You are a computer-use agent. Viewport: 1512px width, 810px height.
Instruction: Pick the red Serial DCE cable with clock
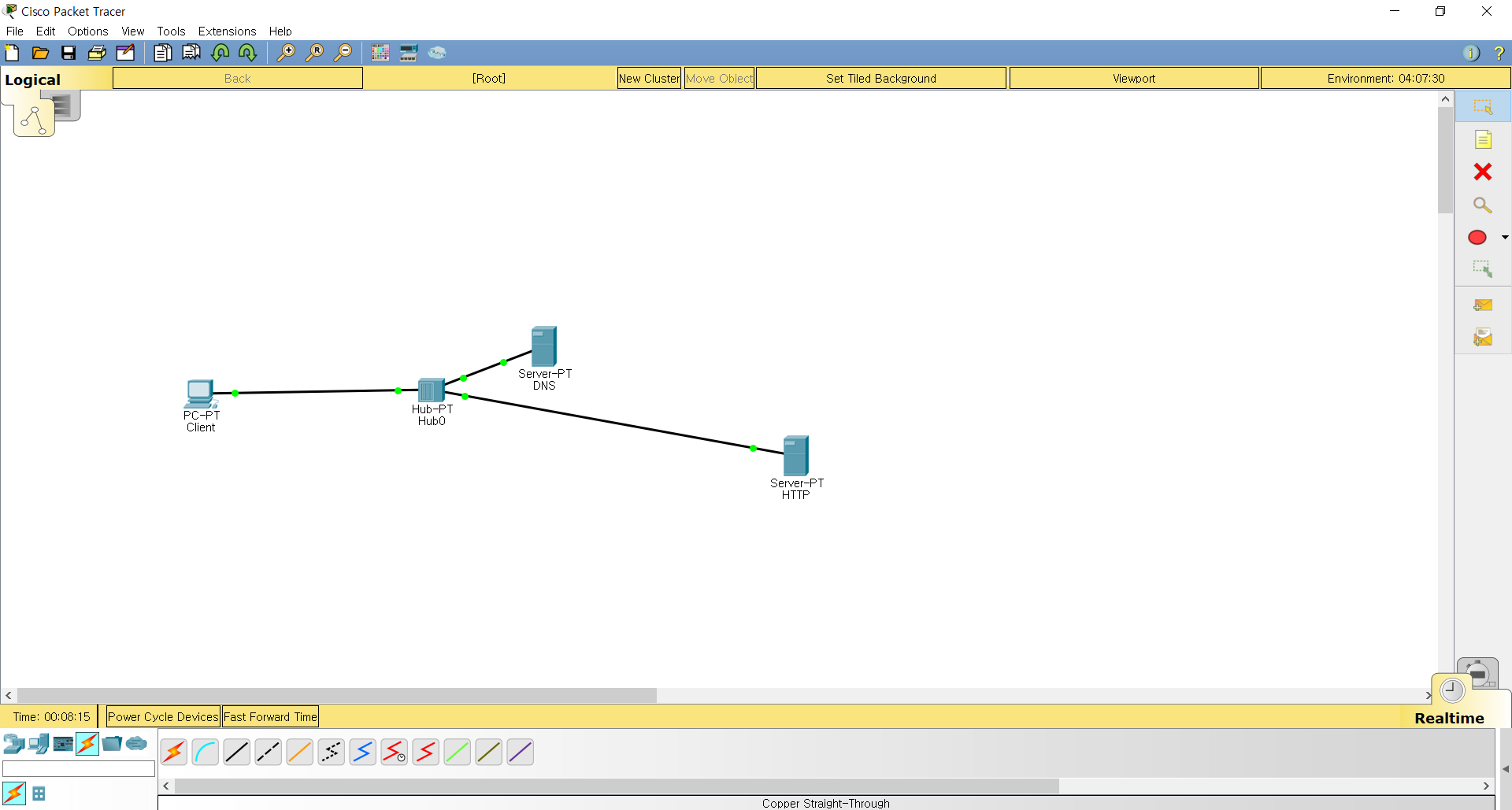pos(395,753)
